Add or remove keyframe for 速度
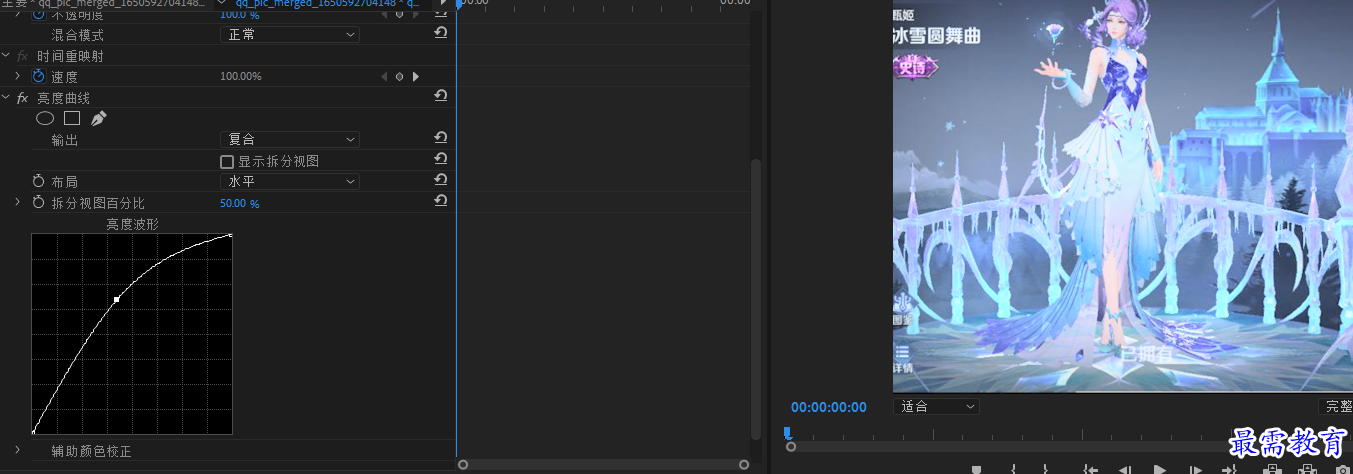The height and width of the screenshot is (474, 1353). [x=399, y=76]
